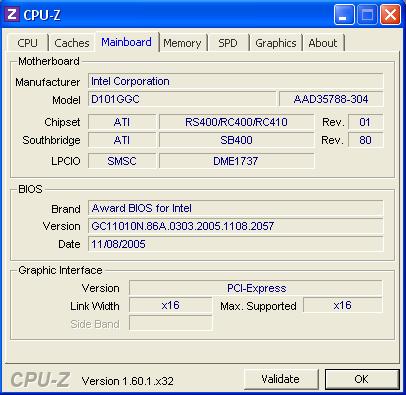Go to the Memory tab

coord(182,43)
